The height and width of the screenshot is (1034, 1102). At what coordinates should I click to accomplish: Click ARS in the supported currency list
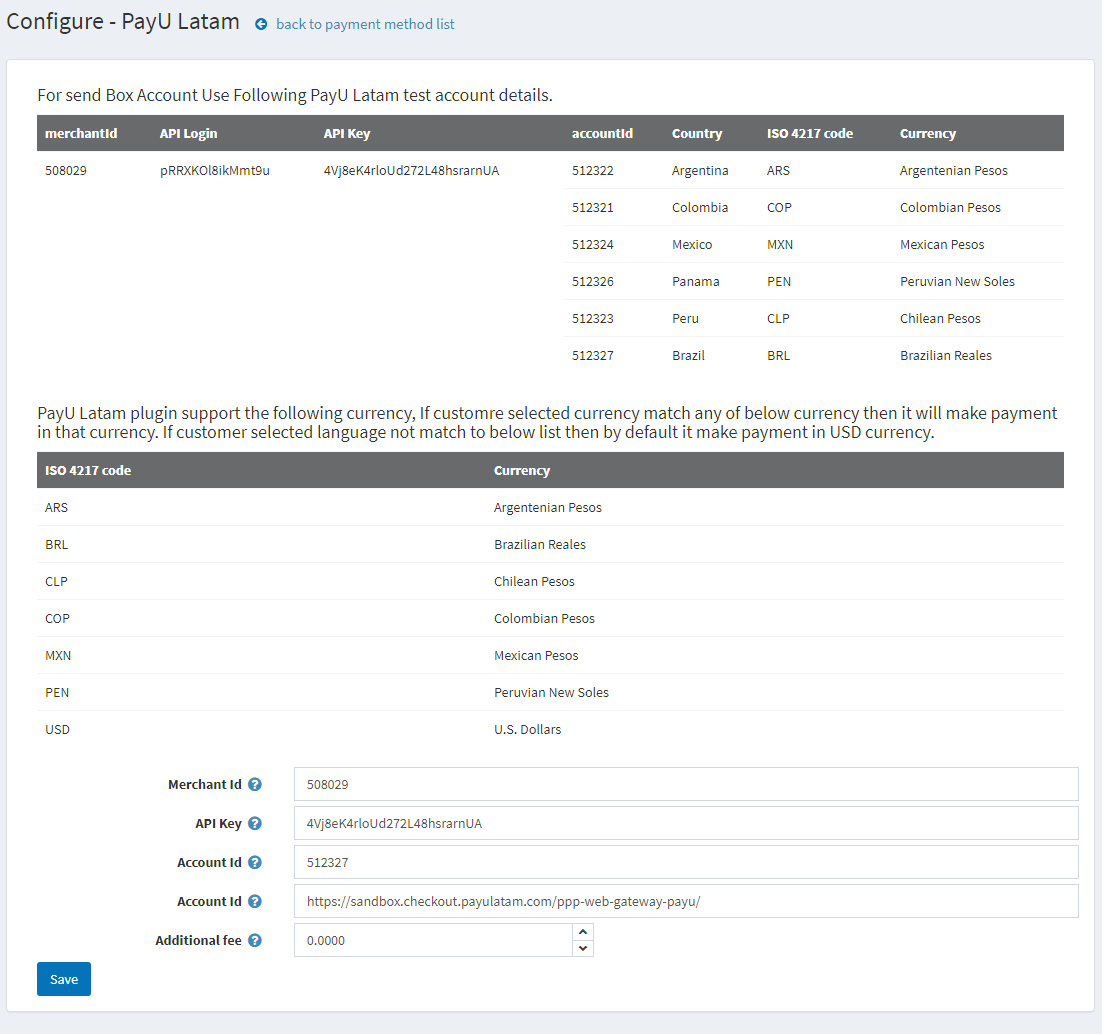tap(57, 508)
